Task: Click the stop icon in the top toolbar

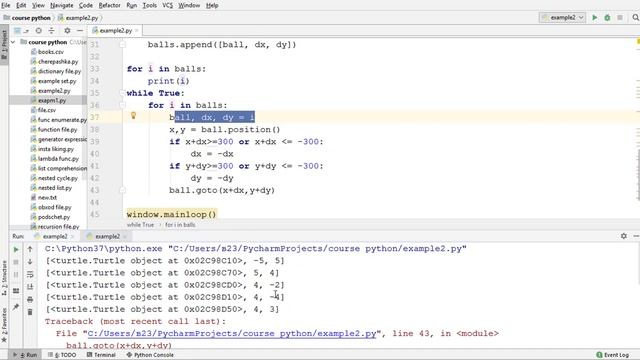Action: pyautogui.click(x=620, y=18)
